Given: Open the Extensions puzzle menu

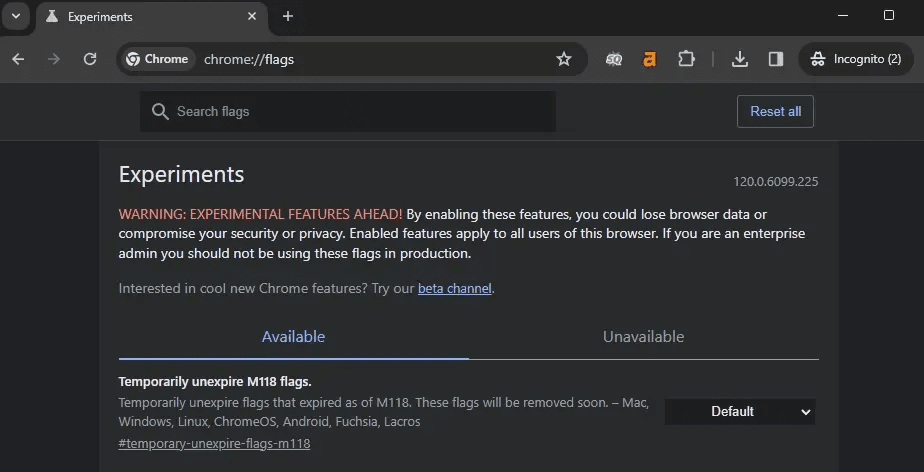Looking at the screenshot, I should pyautogui.click(x=686, y=59).
